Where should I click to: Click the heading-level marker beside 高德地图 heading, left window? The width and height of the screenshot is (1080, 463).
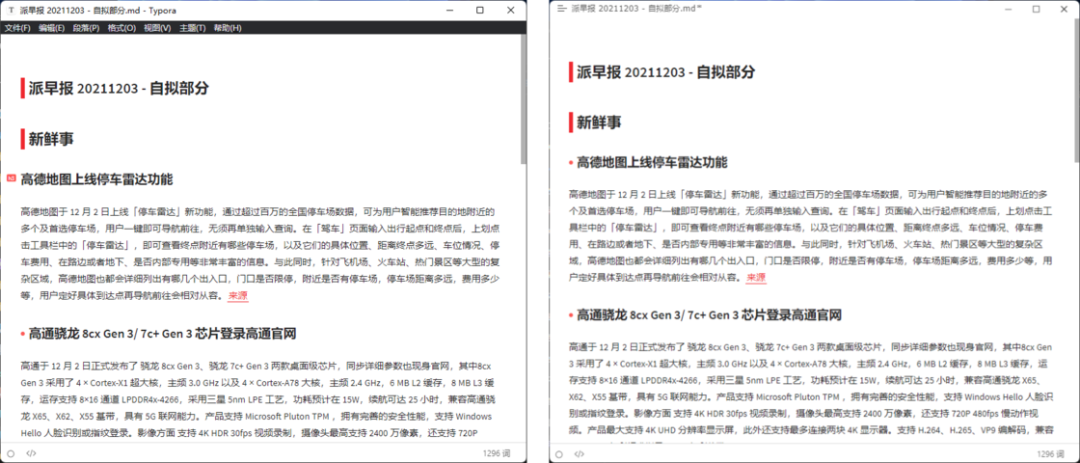coord(11,179)
